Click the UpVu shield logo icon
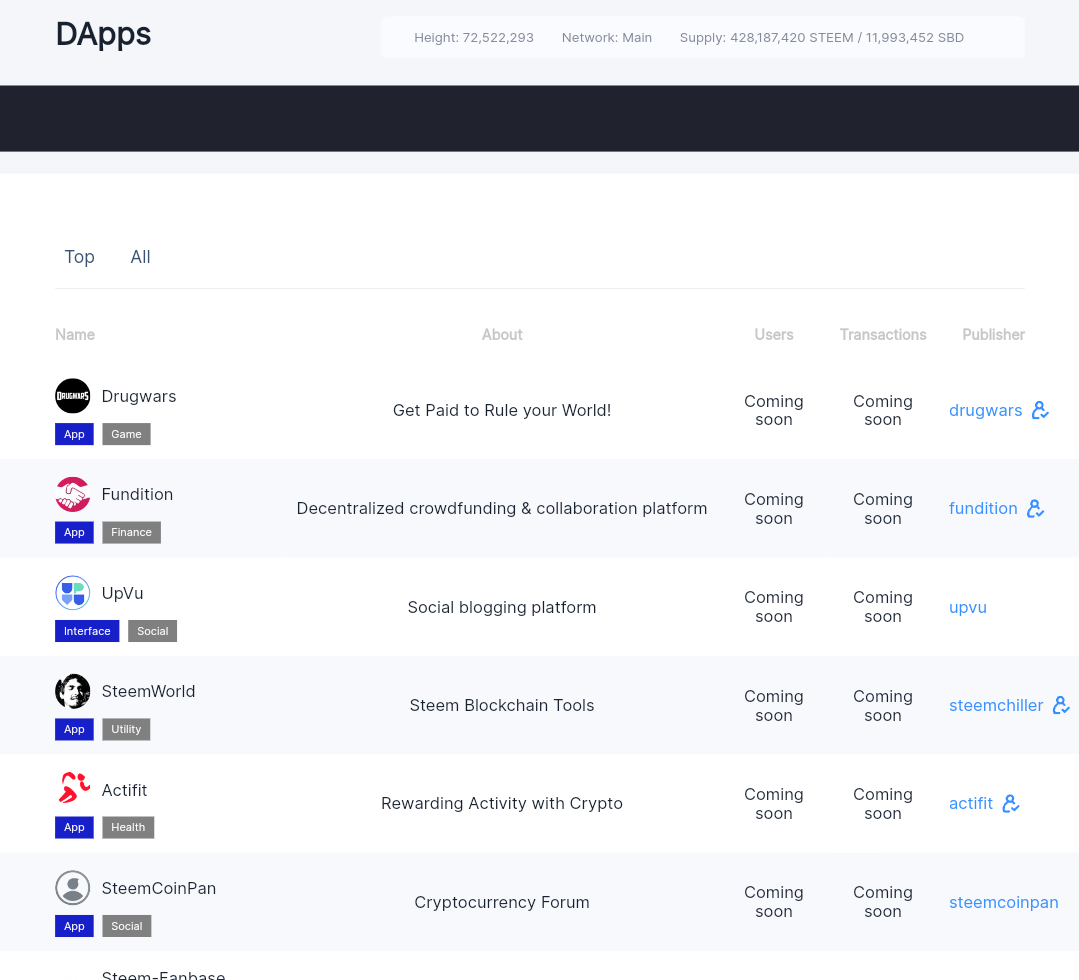 click(72, 593)
